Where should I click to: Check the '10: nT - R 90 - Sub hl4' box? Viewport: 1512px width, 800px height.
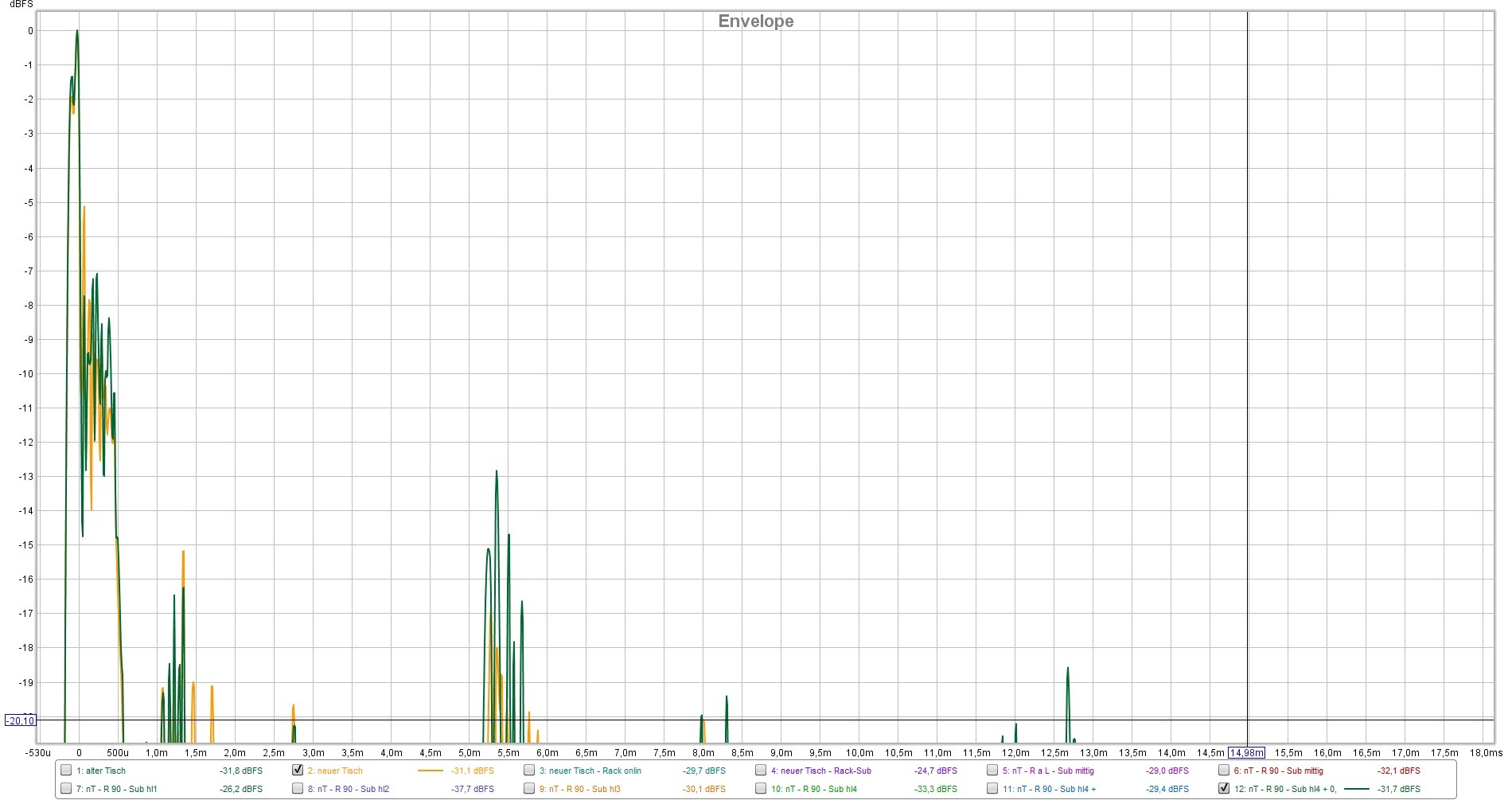(761, 789)
